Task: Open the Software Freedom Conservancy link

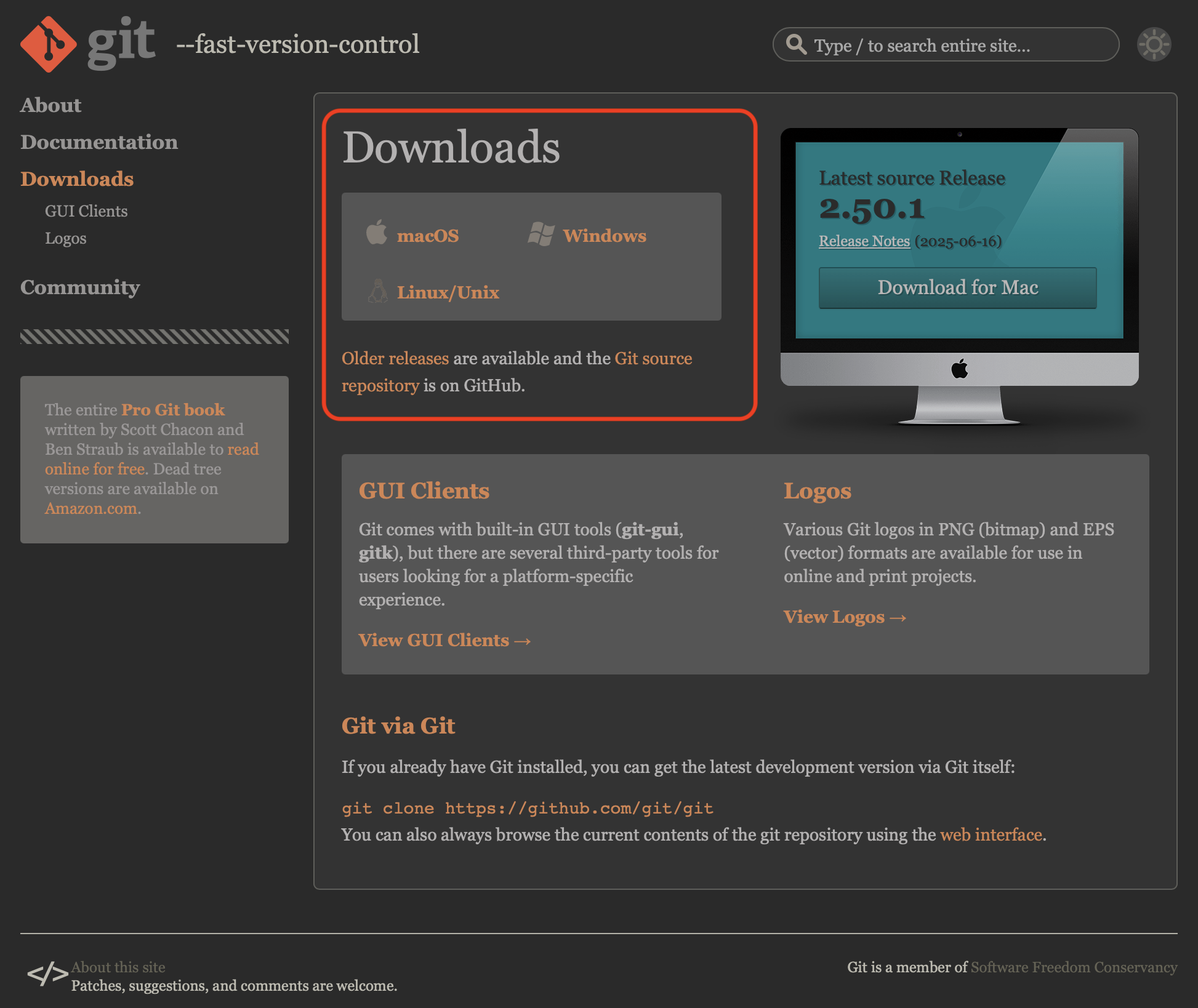Action: tap(1074, 967)
